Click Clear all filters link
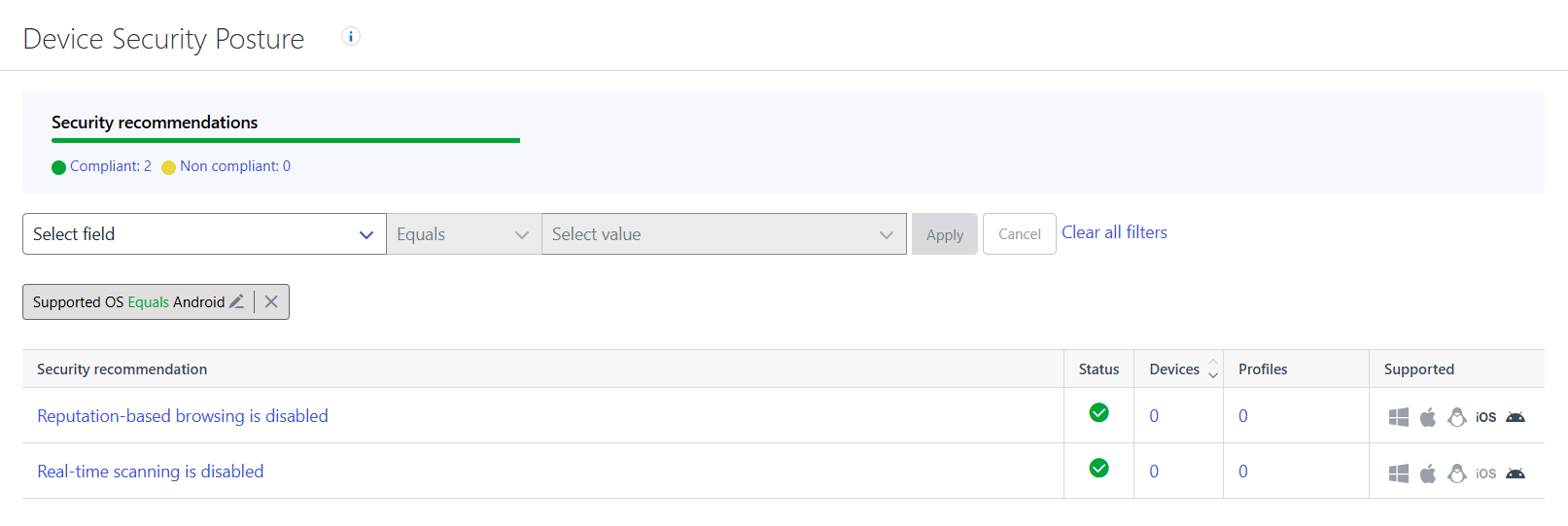 [x=1114, y=232]
